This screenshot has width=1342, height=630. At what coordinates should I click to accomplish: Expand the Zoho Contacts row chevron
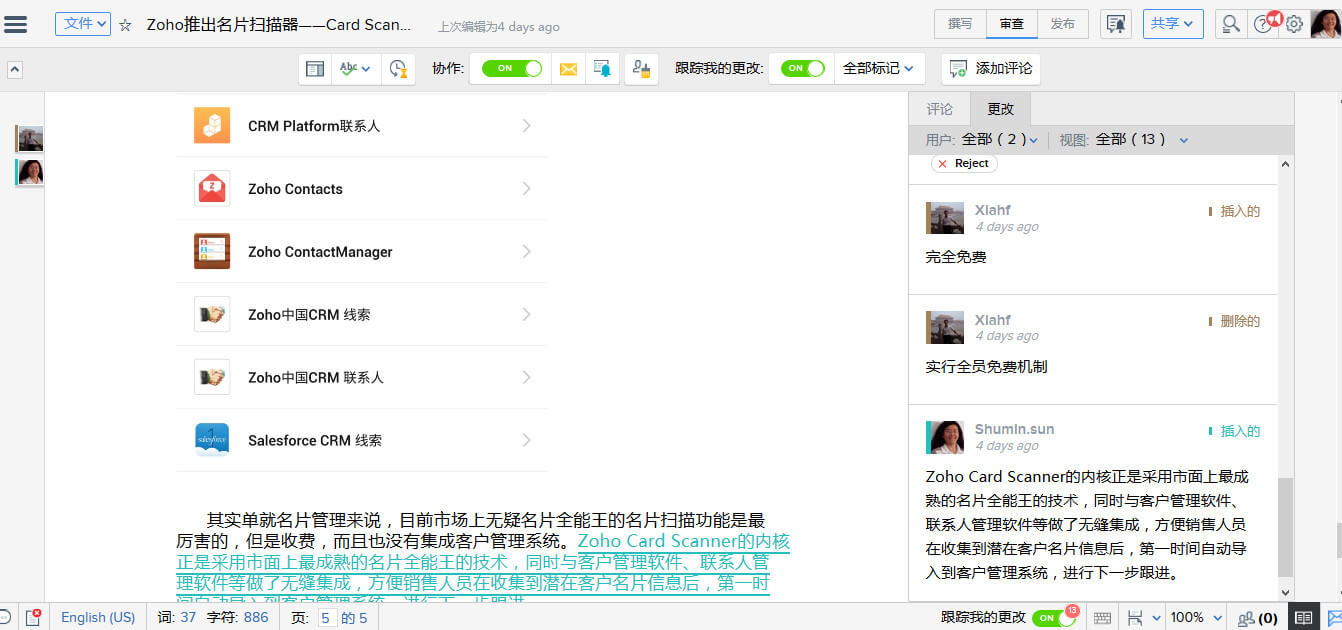526,189
